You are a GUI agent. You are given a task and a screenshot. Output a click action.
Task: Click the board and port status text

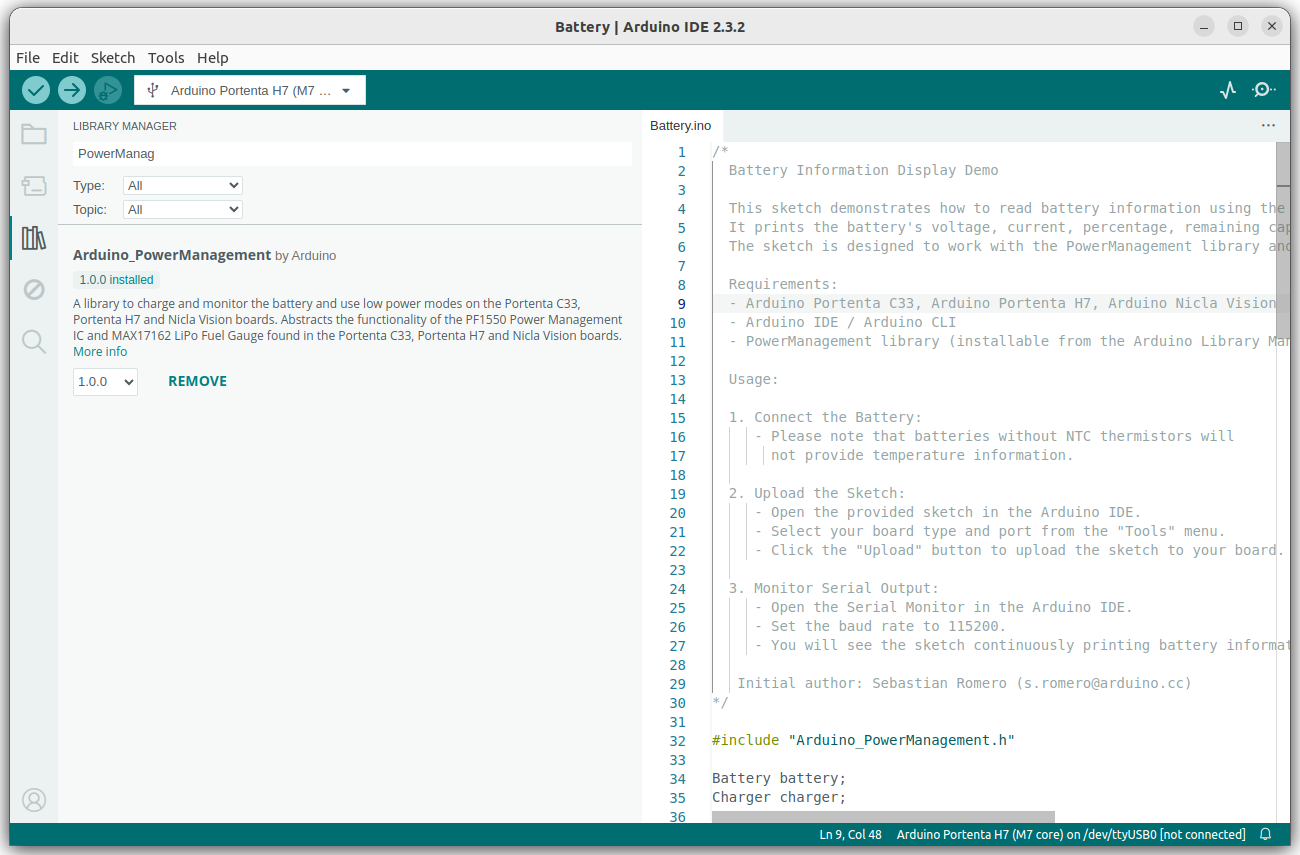tap(1071, 834)
